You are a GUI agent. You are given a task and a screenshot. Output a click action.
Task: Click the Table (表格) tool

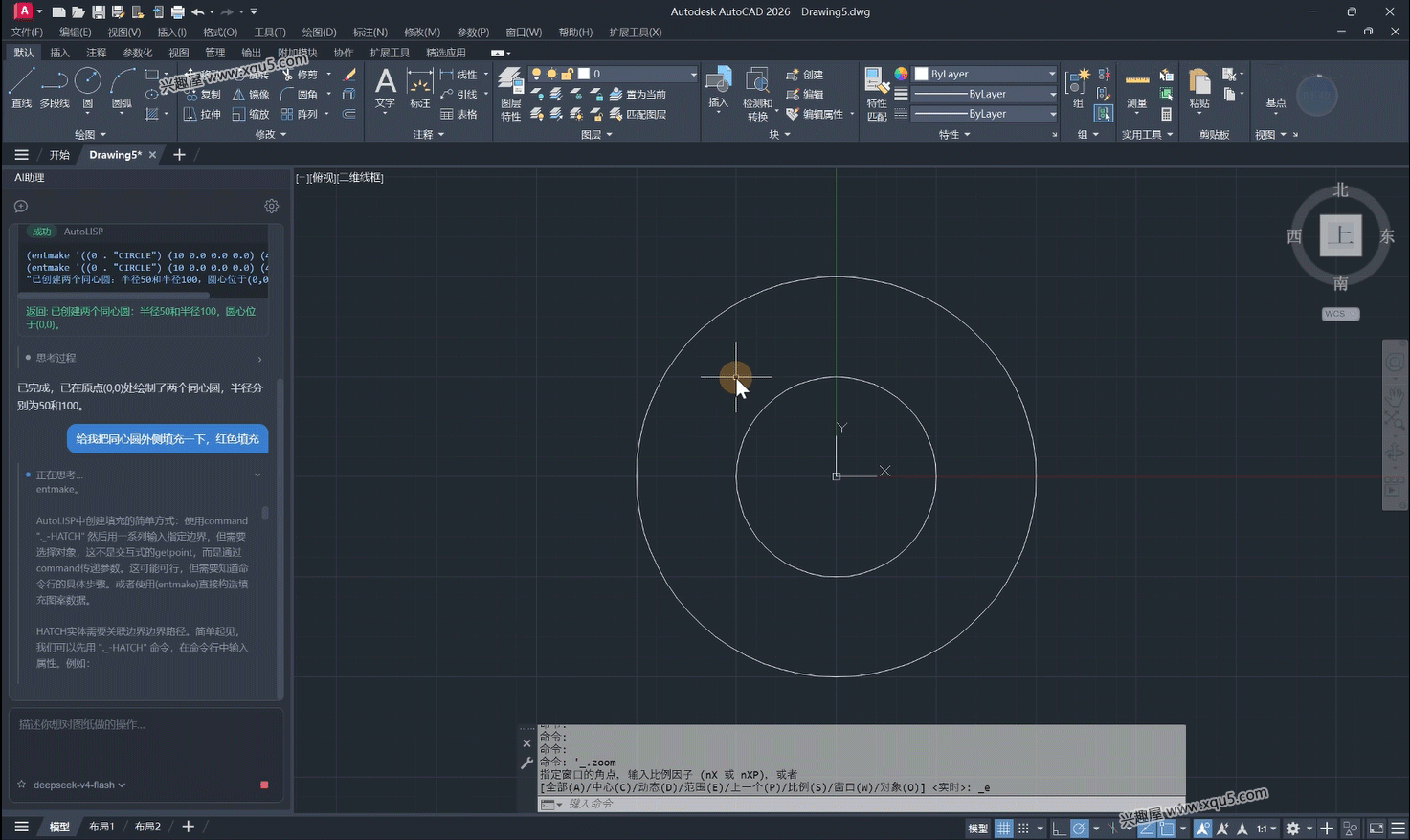click(x=459, y=114)
